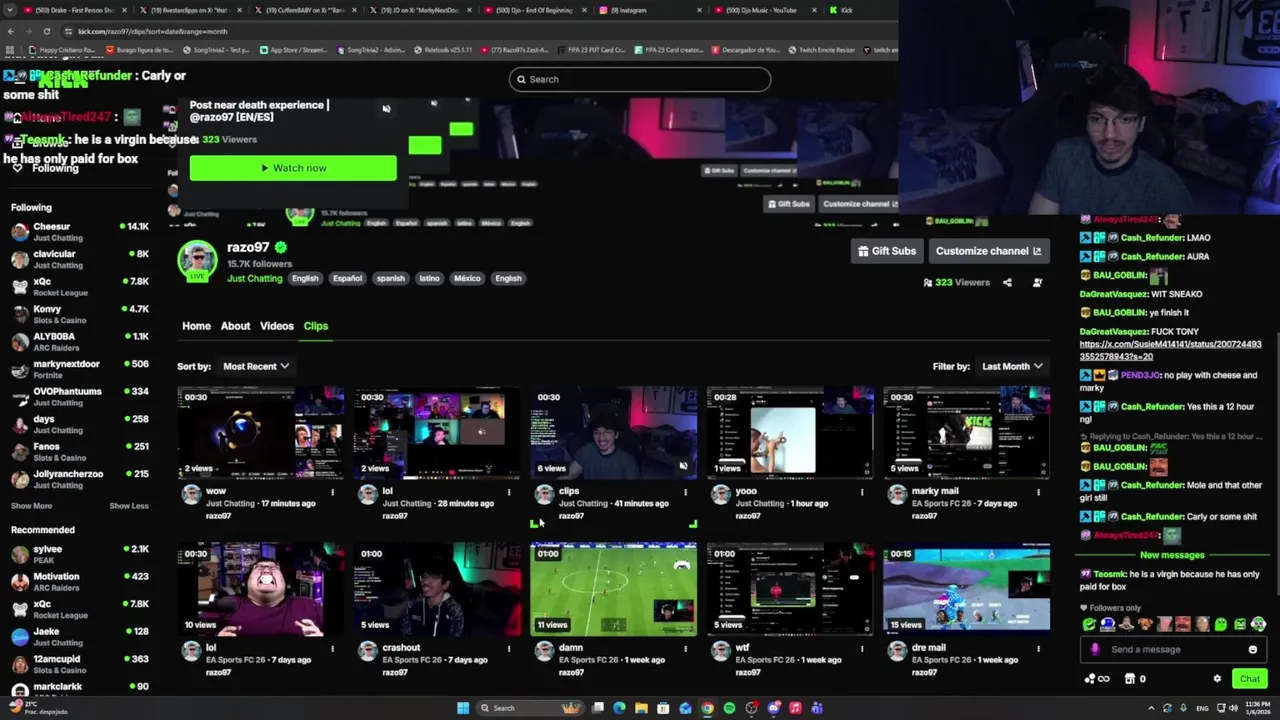Open options menu for 'lol' clip 28 minutes ago
The height and width of the screenshot is (720, 1280).
(509, 491)
